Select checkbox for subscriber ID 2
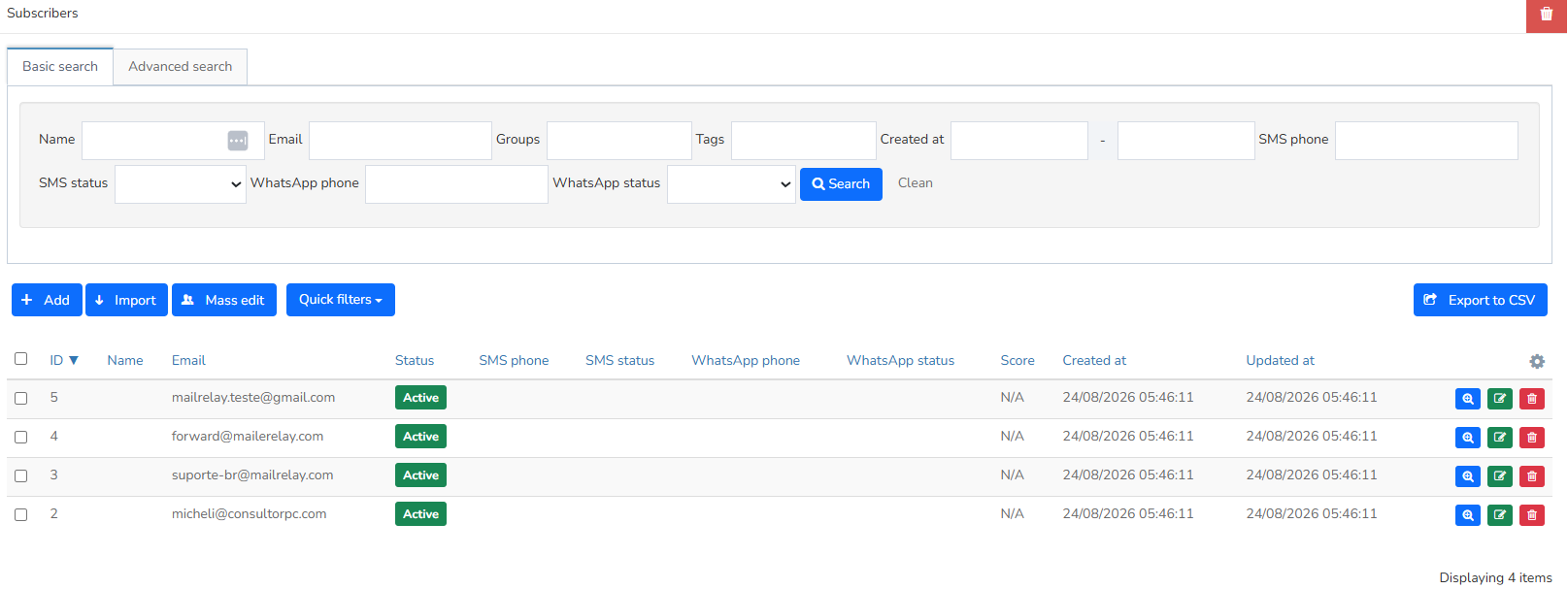The image size is (1568, 589). pos(20,514)
